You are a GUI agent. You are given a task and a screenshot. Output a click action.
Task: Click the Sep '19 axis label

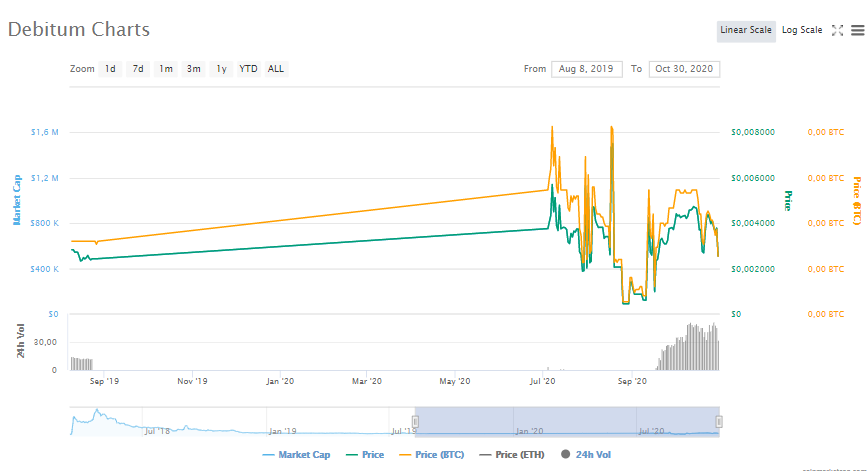point(104,381)
